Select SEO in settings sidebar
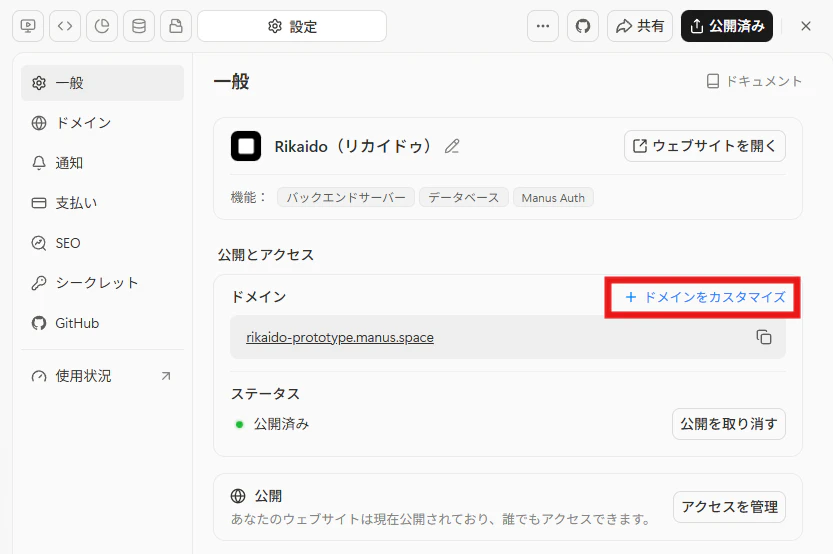 tap(103, 243)
